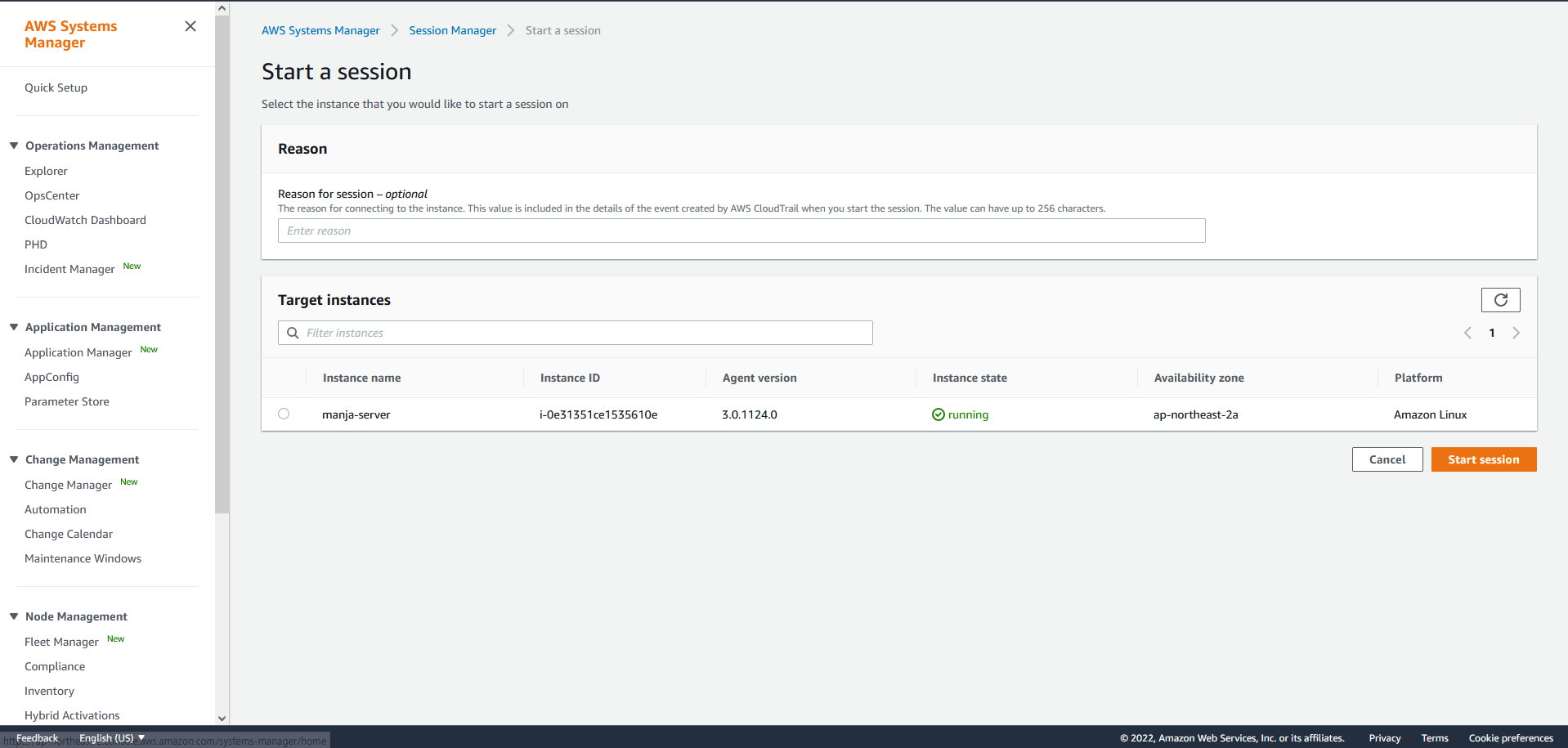
Task: Click the AWS Systems Manager sidebar title
Action: [x=71, y=34]
